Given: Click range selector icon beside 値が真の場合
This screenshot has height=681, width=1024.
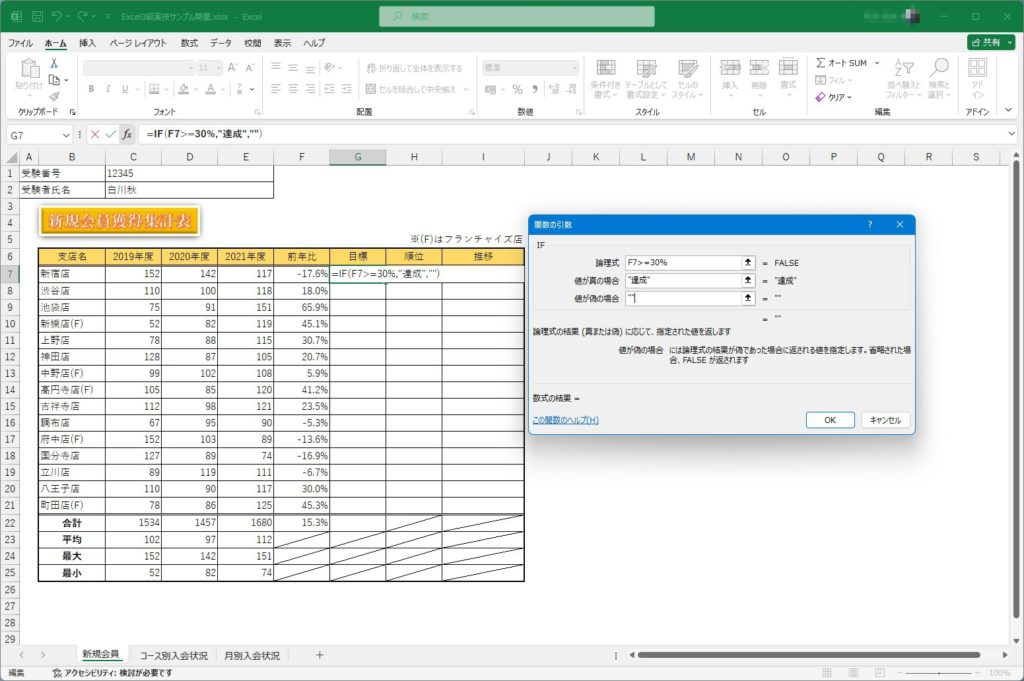Looking at the screenshot, I should coord(747,281).
